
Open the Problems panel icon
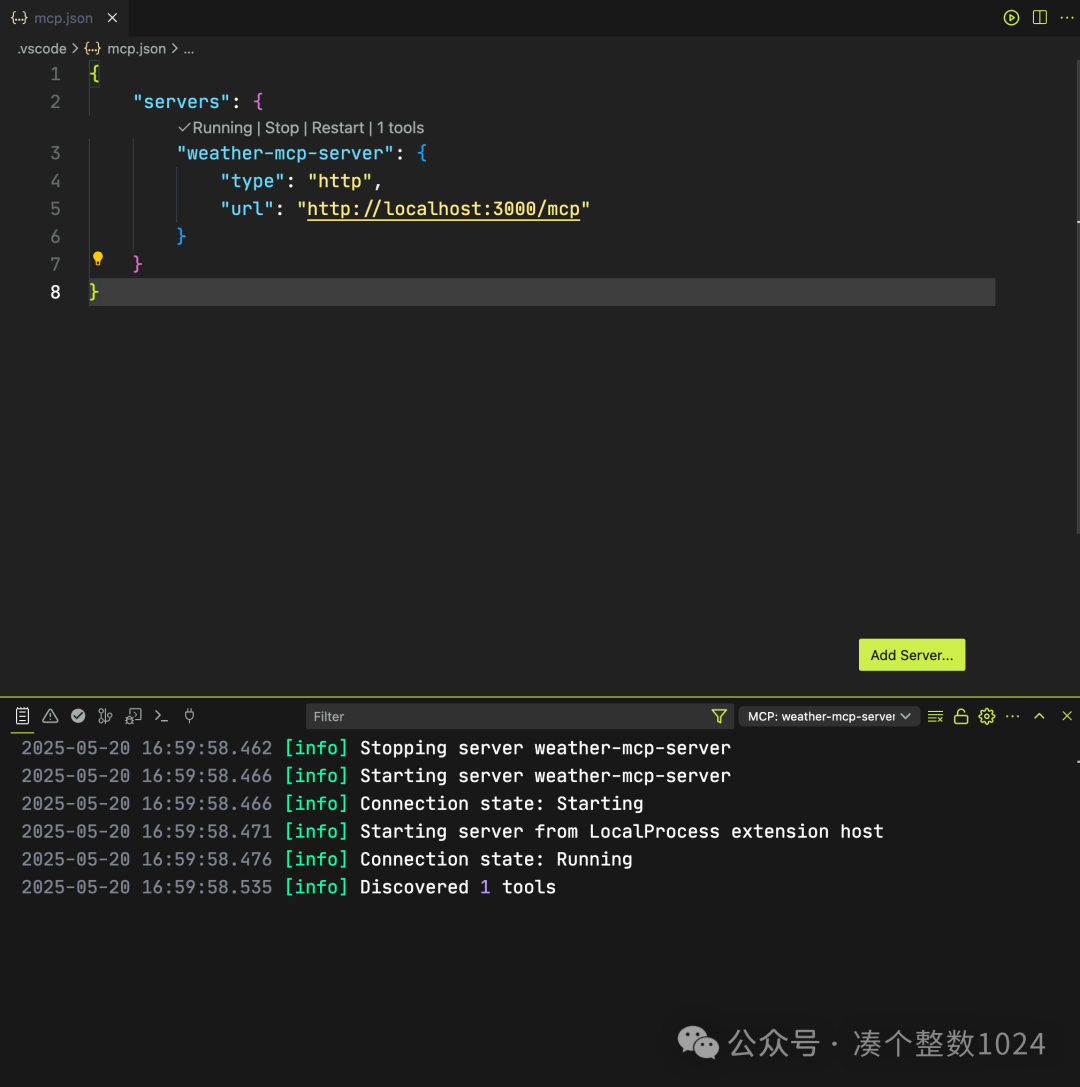click(49, 716)
